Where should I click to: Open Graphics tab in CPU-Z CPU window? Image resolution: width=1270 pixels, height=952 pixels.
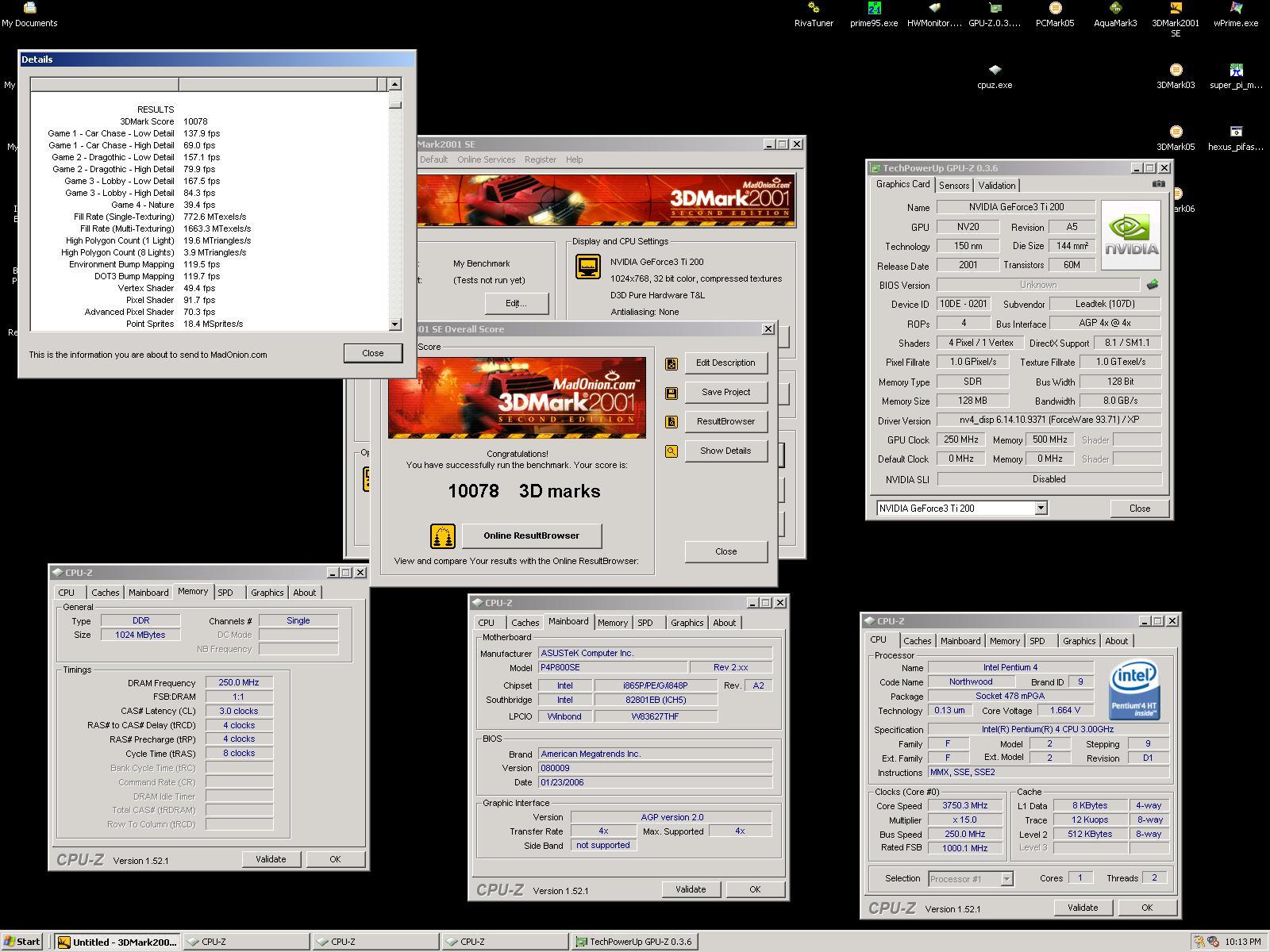click(x=1079, y=641)
